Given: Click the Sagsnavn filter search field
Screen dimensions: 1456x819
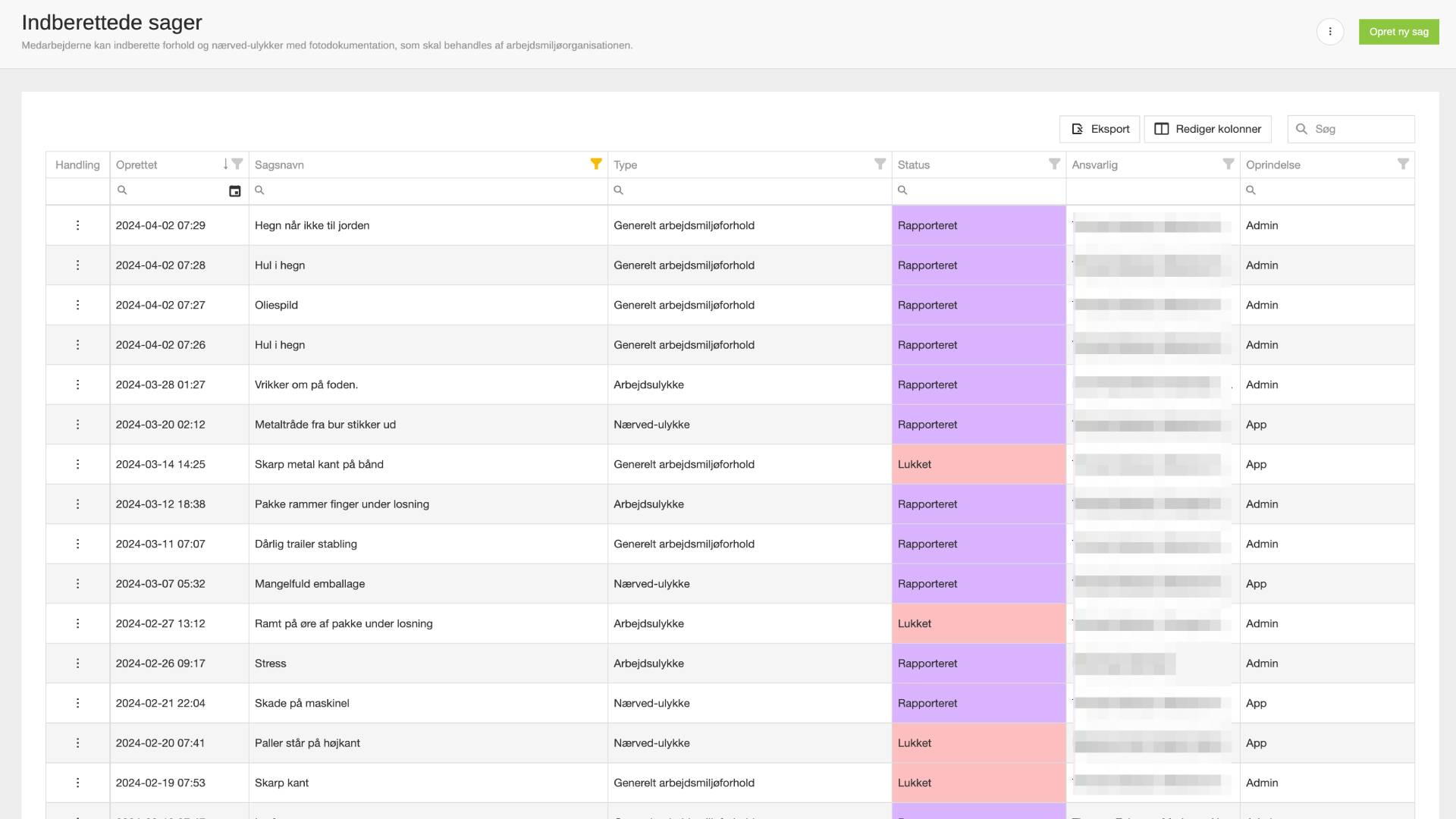Looking at the screenshot, I should point(428,191).
